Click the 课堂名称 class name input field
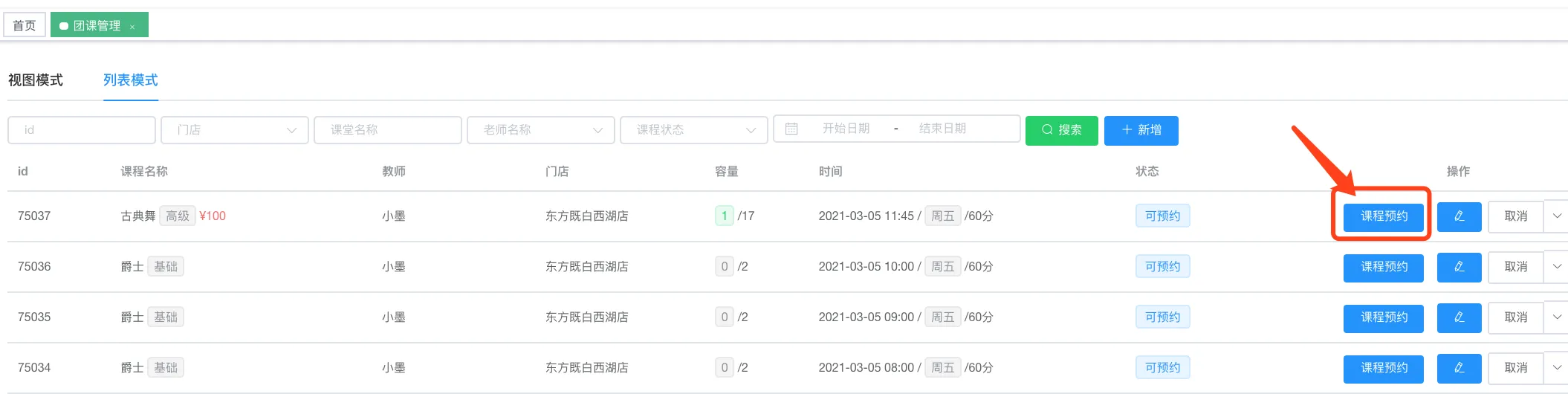 pos(387,130)
